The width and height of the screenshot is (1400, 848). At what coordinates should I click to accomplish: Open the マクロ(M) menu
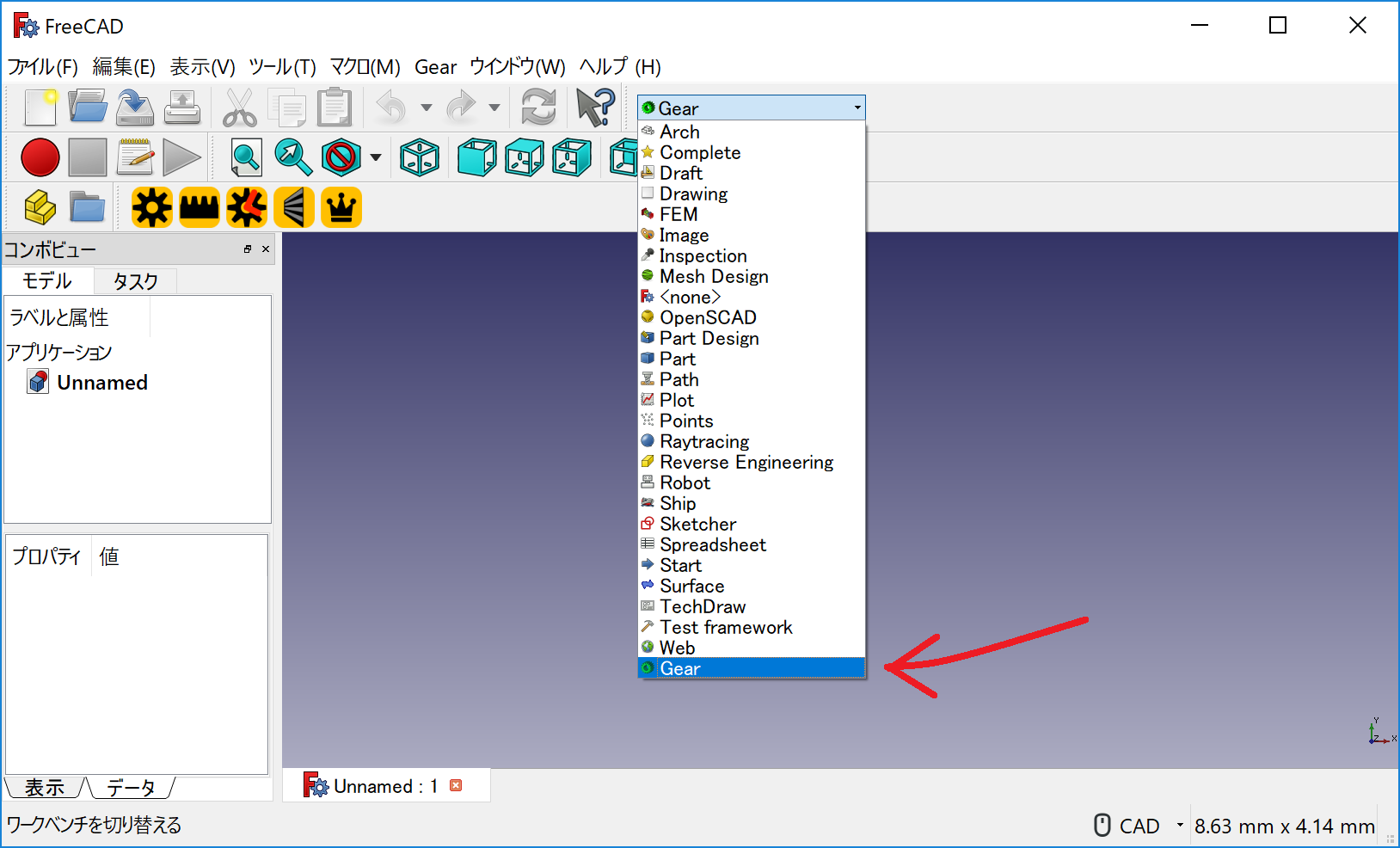click(x=365, y=67)
